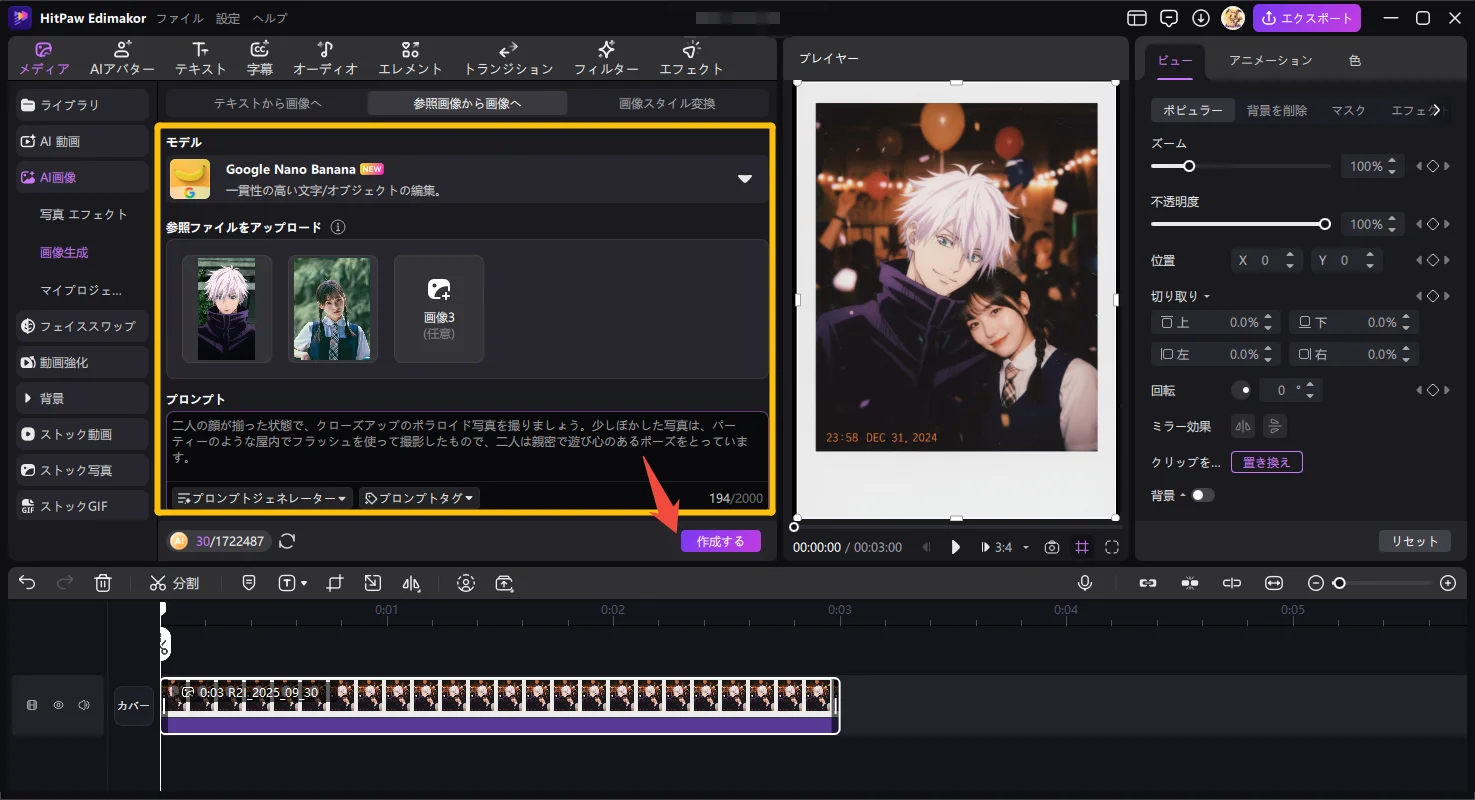This screenshot has width=1475, height=800.
Task: Open the プロンプトジェネレーター dropdown
Action: [262, 498]
